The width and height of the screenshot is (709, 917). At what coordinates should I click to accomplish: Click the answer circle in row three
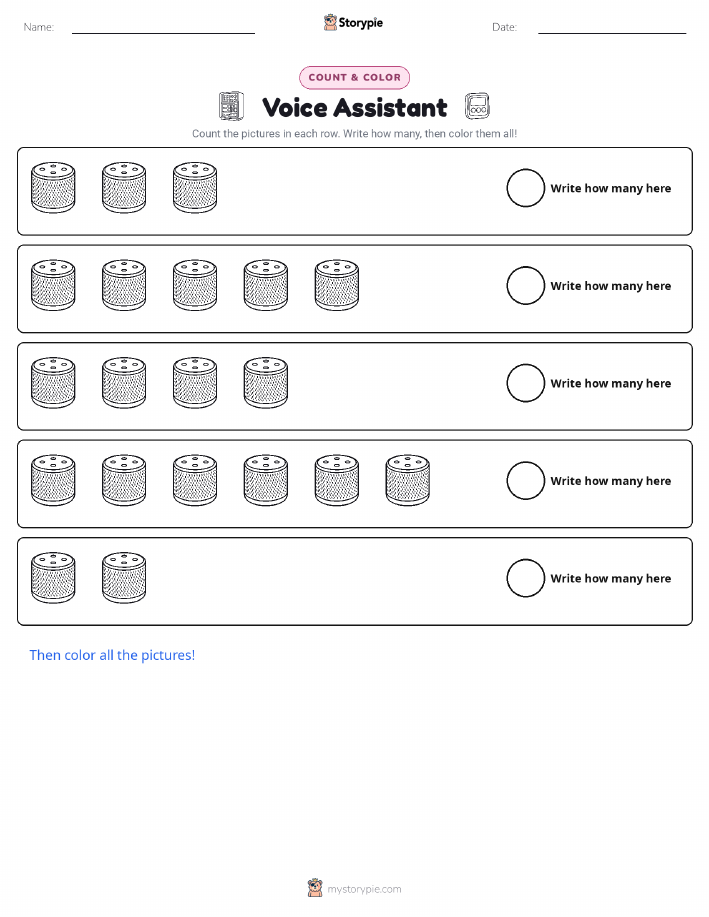tap(525, 383)
